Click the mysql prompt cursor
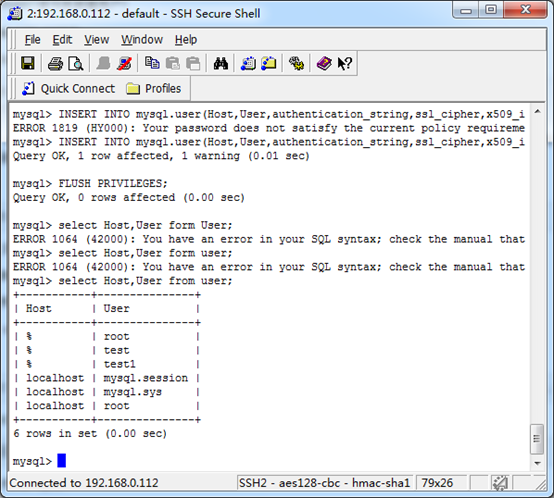This screenshot has height=498, width=554. (x=61, y=461)
